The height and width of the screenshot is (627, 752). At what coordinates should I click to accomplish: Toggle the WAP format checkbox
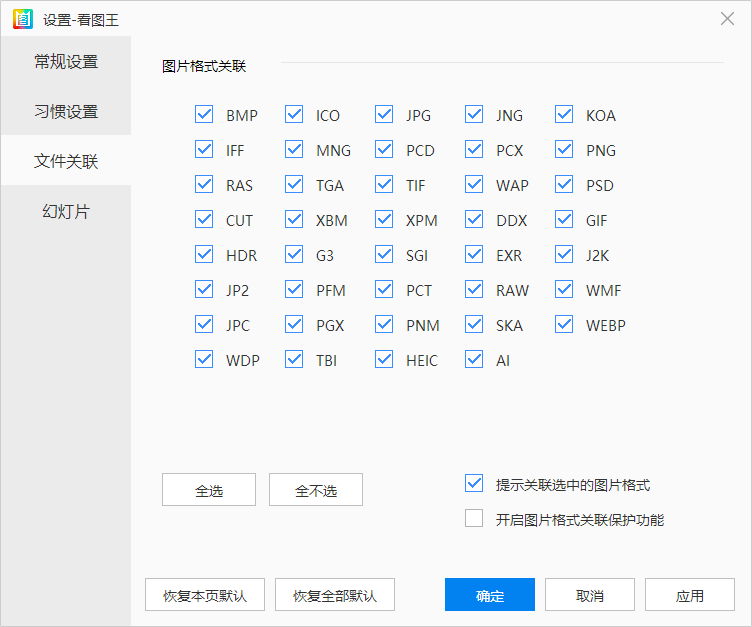(x=474, y=185)
